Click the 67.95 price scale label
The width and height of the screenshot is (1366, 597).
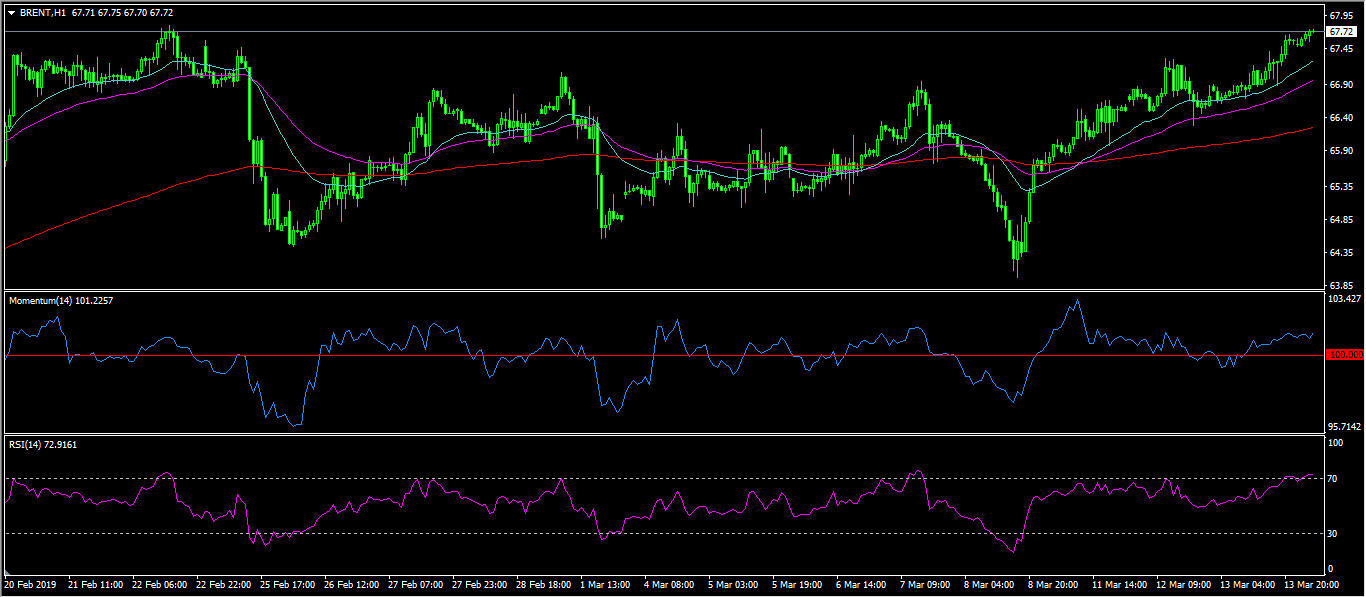(1340, 16)
